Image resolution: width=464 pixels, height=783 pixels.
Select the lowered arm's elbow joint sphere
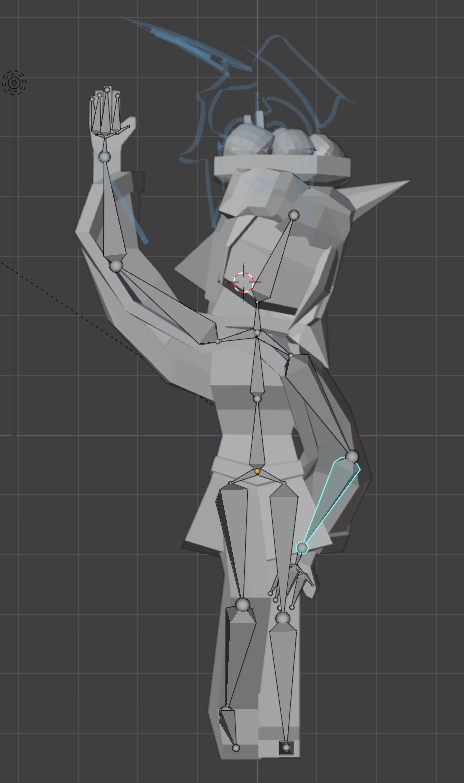pyautogui.click(x=352, y=456)
